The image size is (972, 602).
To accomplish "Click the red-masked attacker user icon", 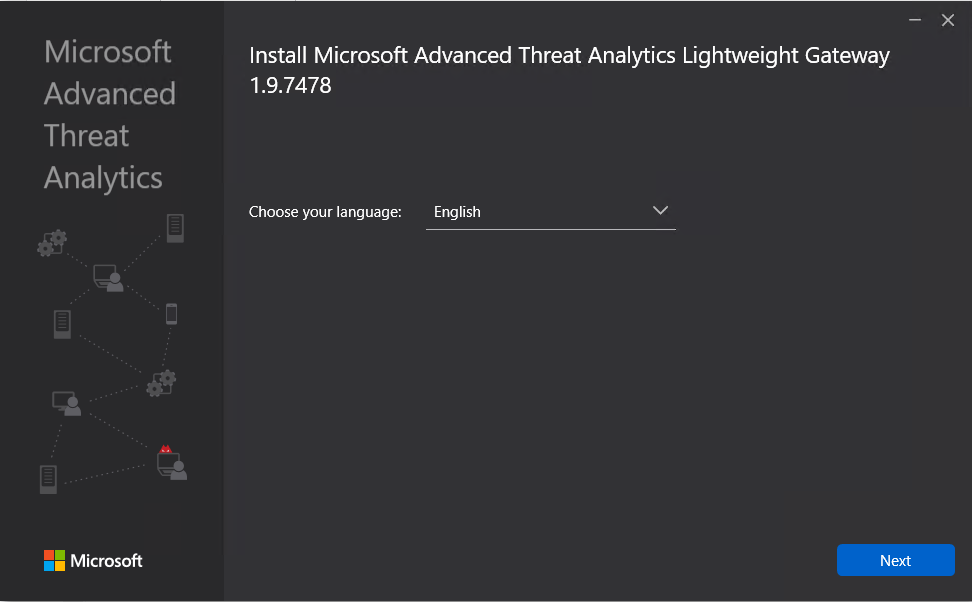I will coord(171,463).
